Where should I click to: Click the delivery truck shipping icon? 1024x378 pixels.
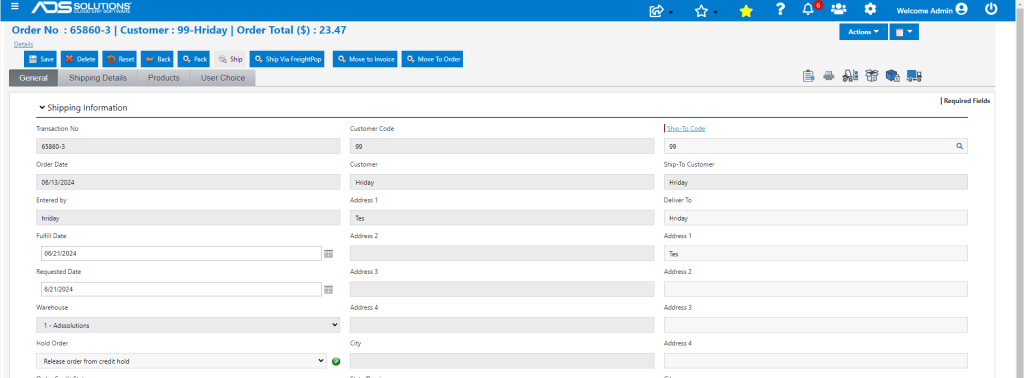click(x=914, y=76)
